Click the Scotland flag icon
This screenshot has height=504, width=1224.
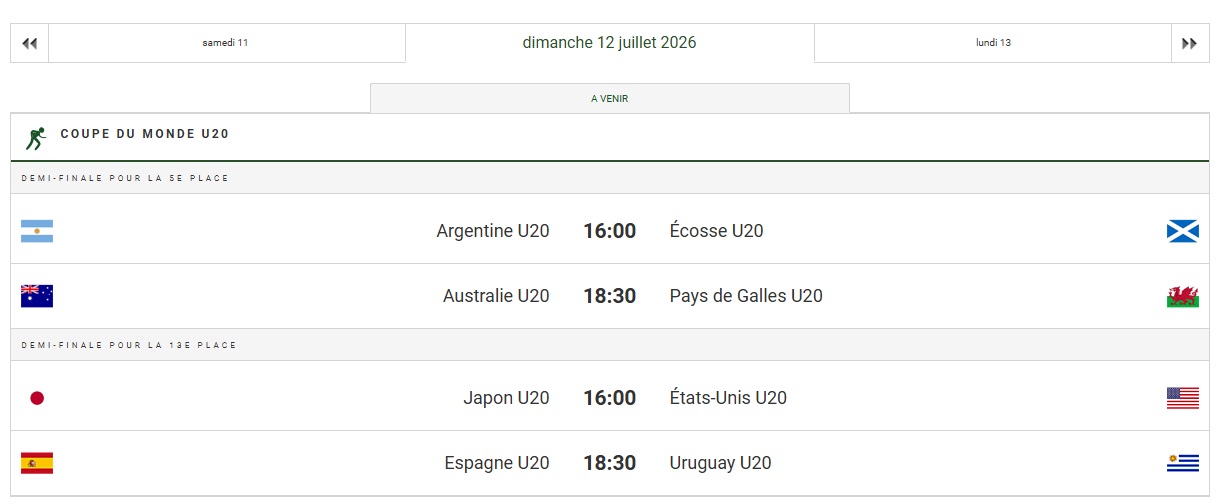[1183, 231]
